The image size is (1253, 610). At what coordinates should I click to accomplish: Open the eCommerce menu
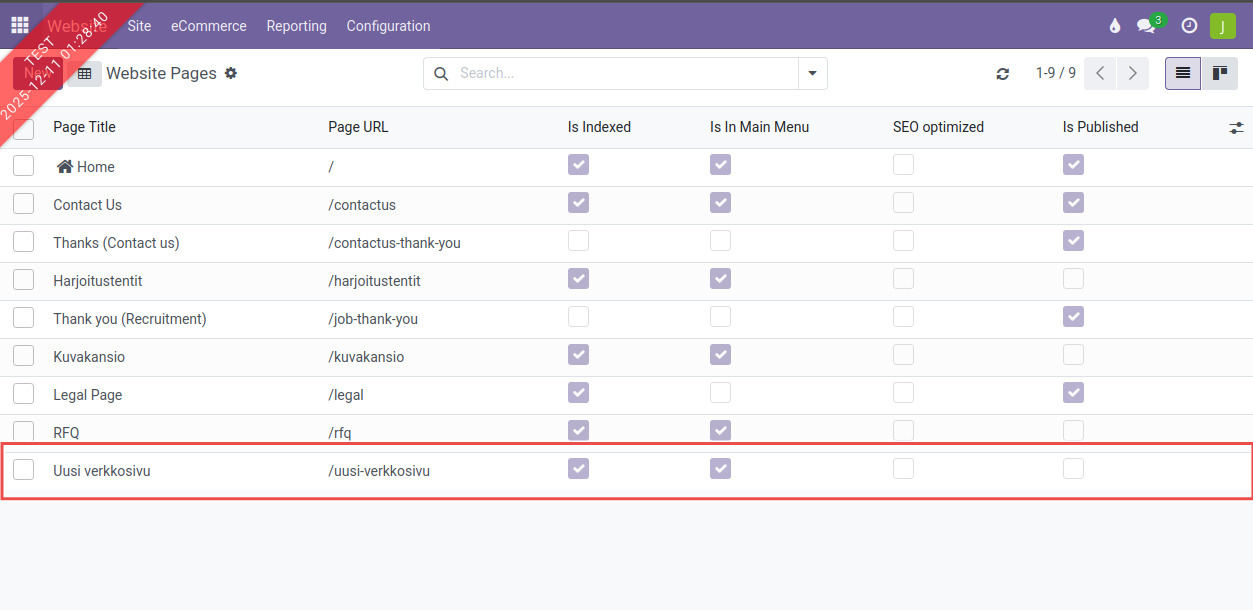tap(208, 26)
